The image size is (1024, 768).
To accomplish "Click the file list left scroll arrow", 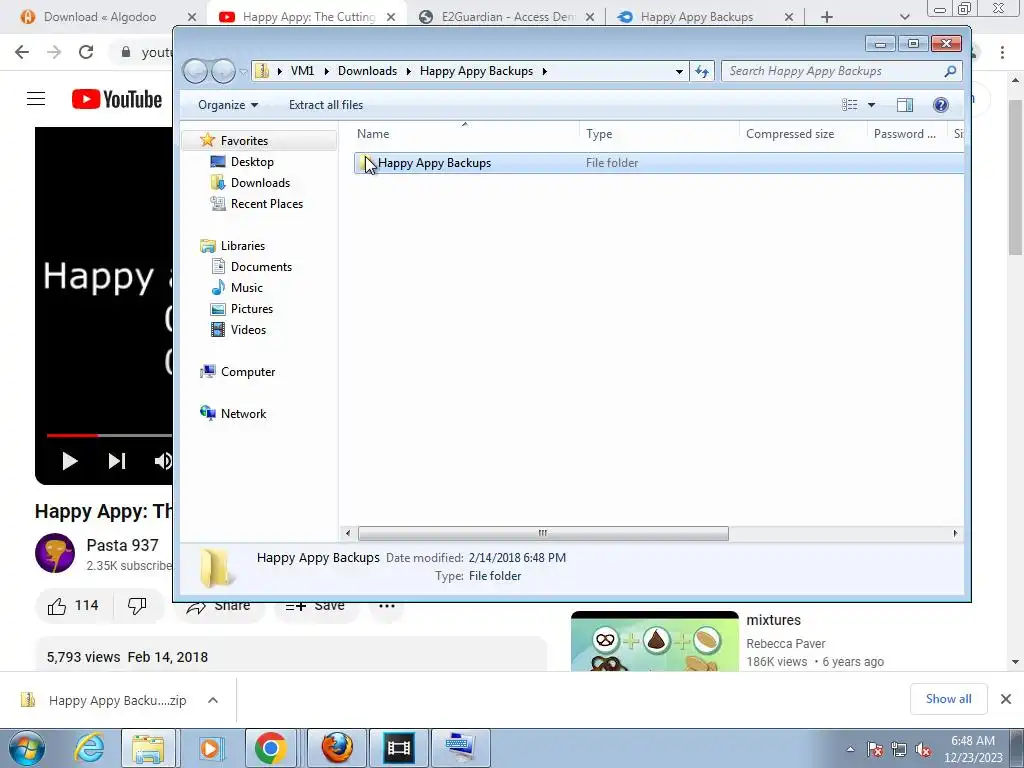I will tap(347, 533).
